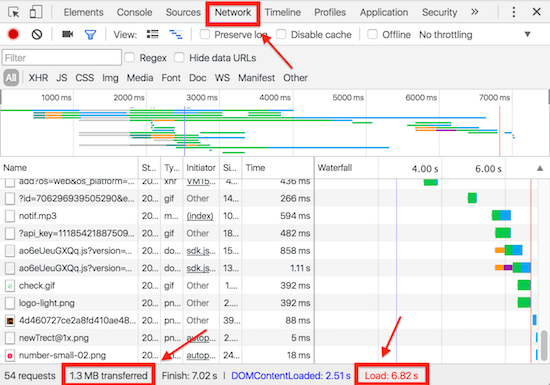Toggle the blue filter funnel icon

[x=90, y=35]
